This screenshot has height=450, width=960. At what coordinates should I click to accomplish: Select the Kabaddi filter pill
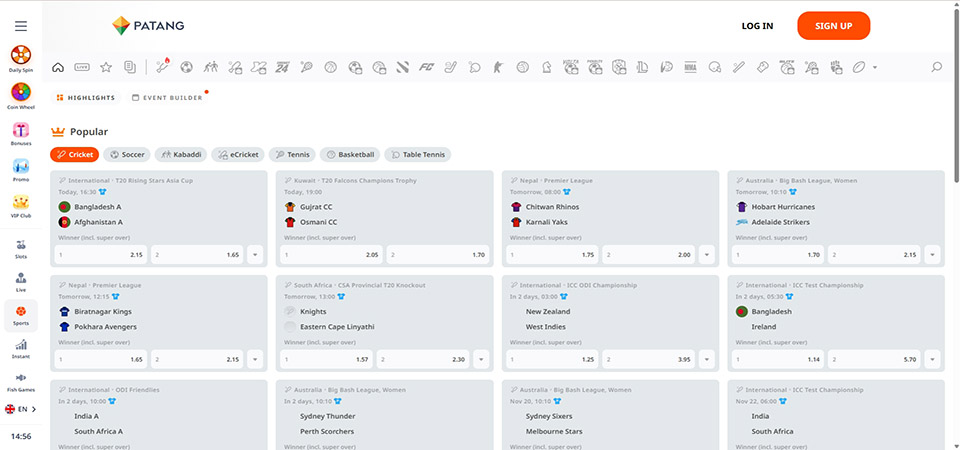[181, 155]
